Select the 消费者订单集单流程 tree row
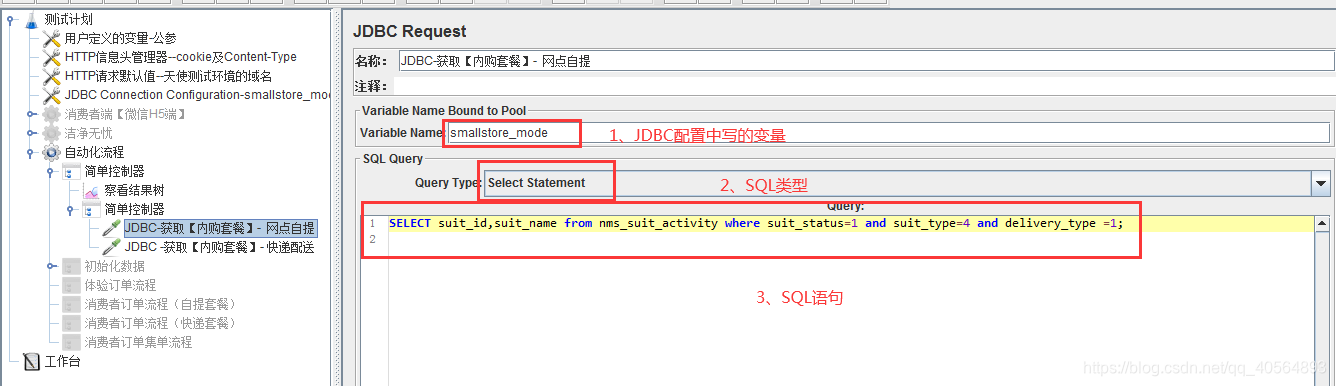1336x386 pixels. pyautogui.click(x=128, y=342)
